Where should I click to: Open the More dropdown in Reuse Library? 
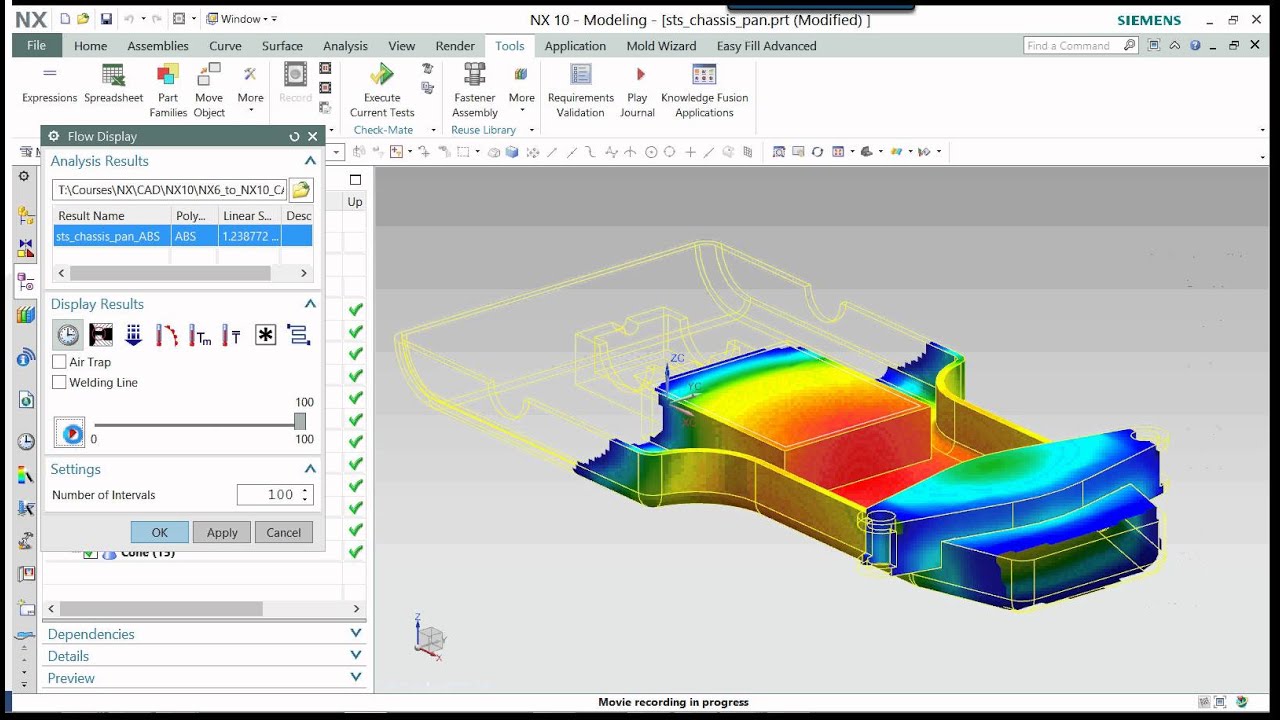pos(521,90)
